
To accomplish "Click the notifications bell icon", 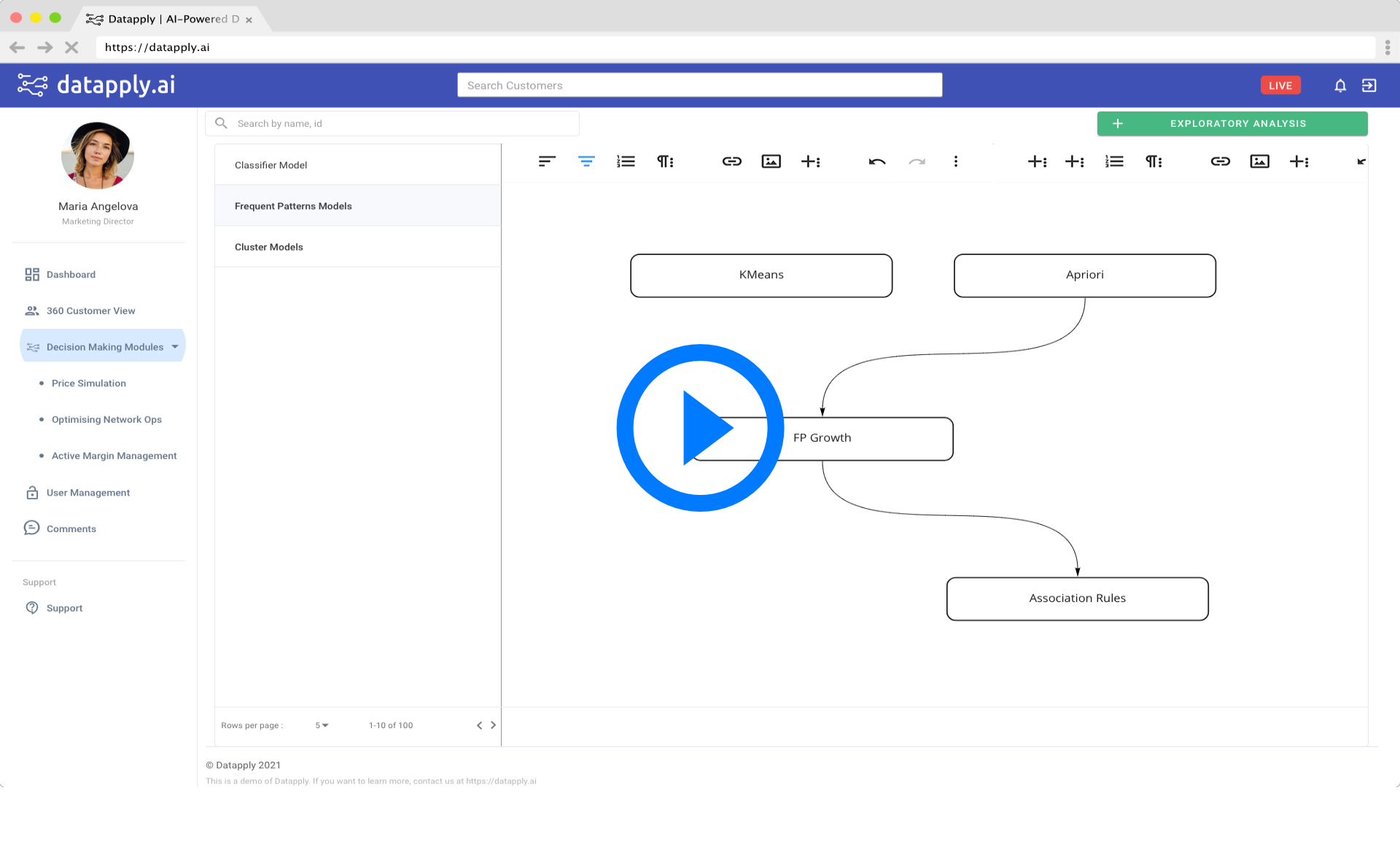I will coord(1340,86).
